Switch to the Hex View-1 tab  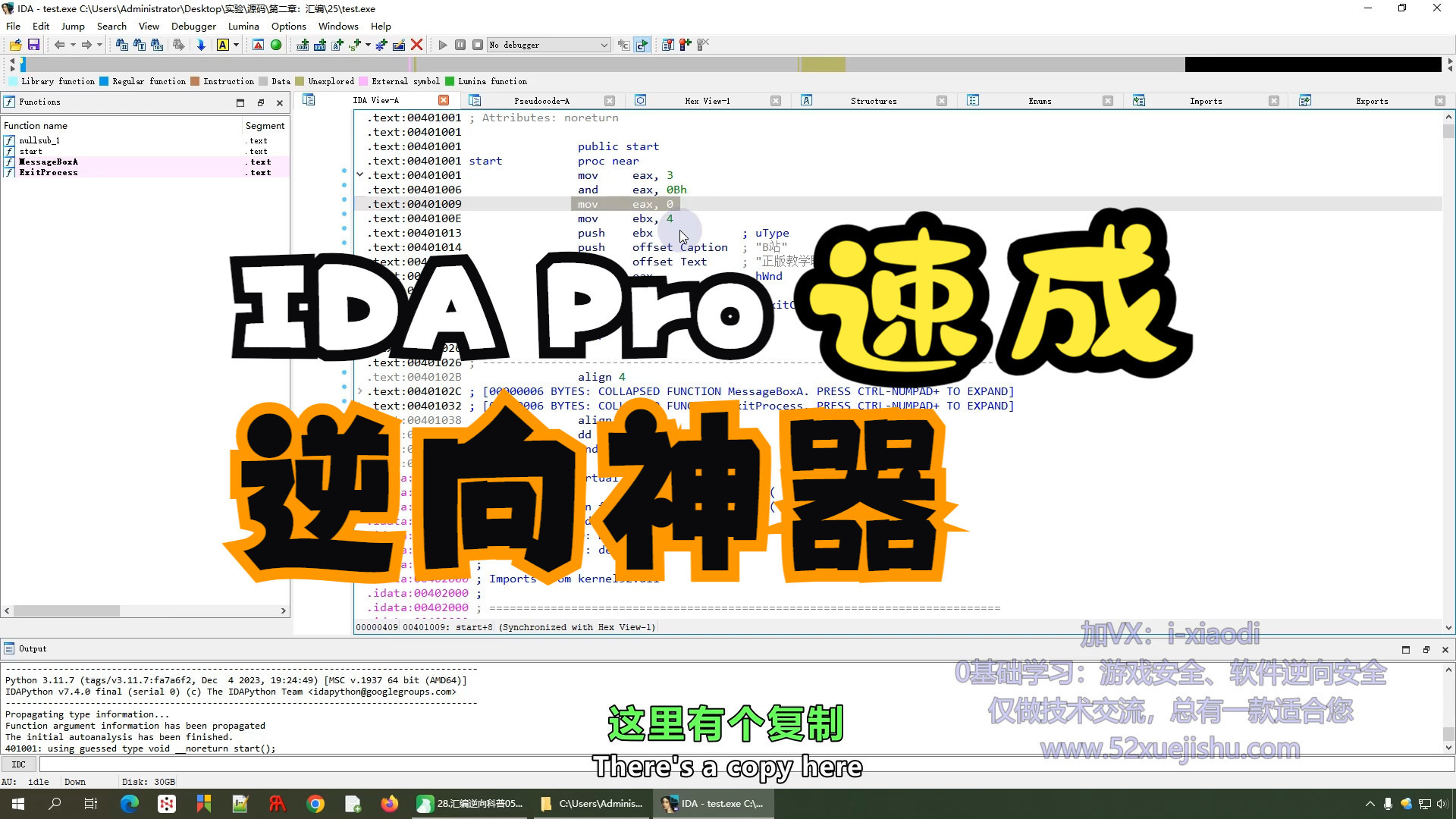707,101
